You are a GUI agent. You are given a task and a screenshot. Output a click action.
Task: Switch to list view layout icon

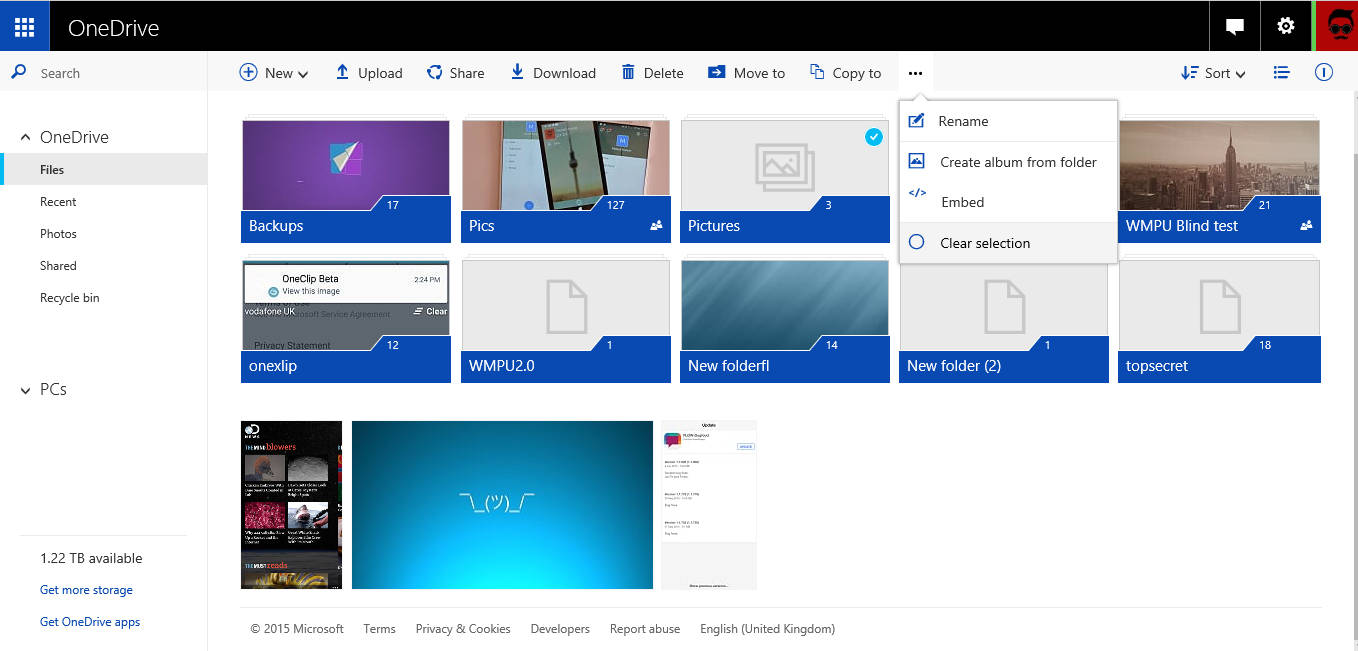(1281, 73)
